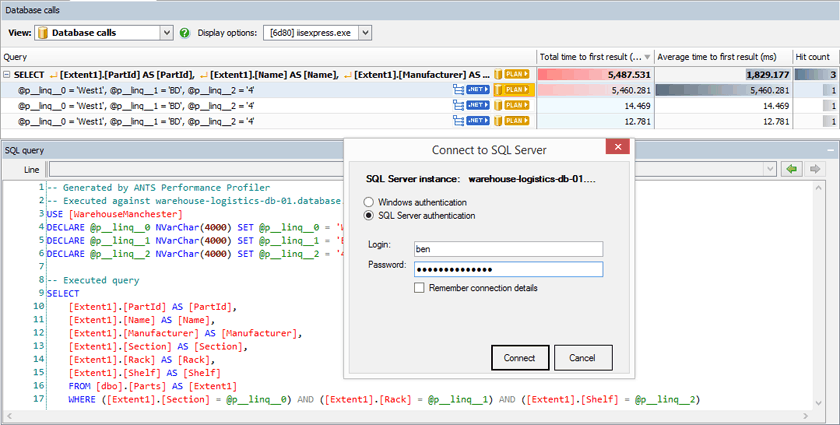Image resolution: width=840 pixels, height=425 pixels.
Task: Show execution PLAN for the 5,460.281 row
Action: pos(516,90)
